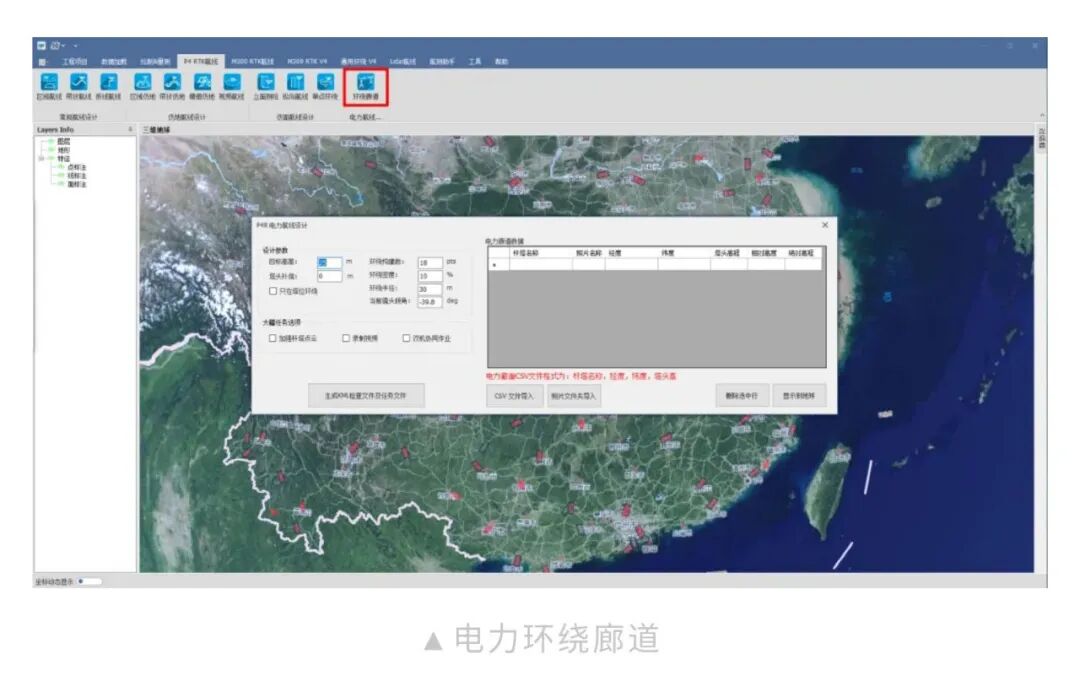The image size is (1080, 692).
Task: Click the 线标注 layer icon
Action: (61, 176)
